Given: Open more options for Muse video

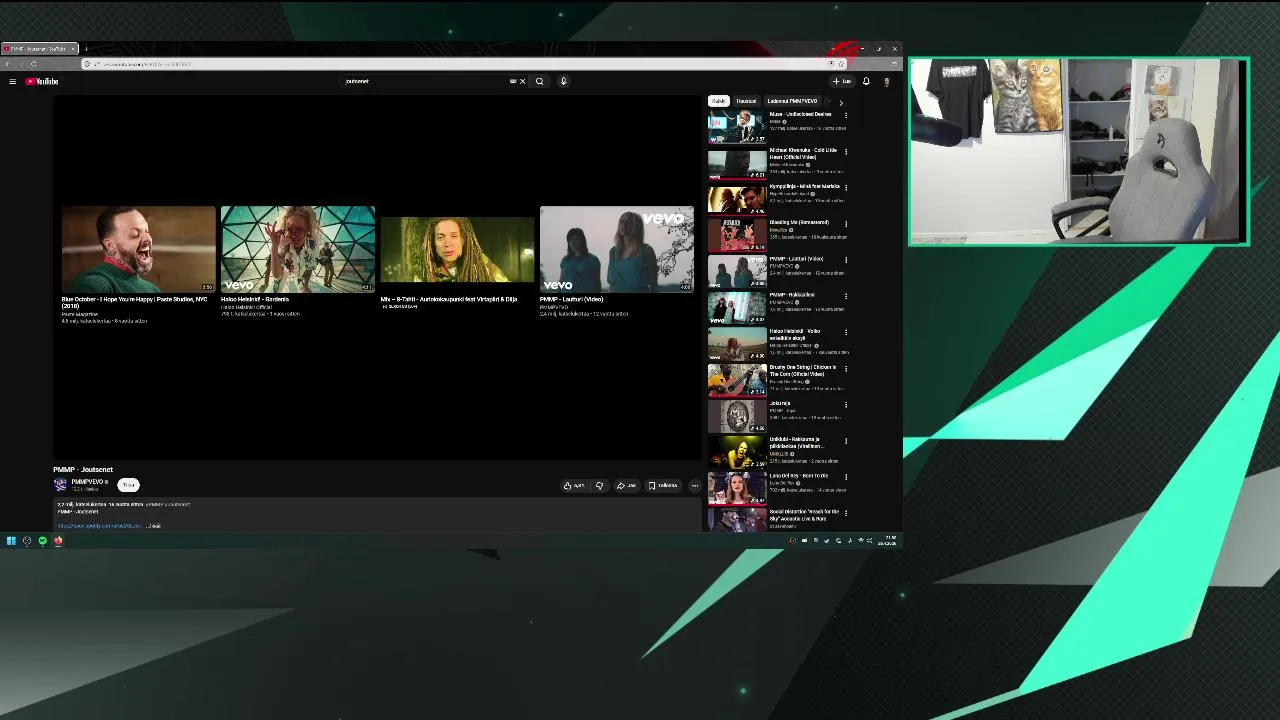Looking at the screenshot, I should [846, 115].
